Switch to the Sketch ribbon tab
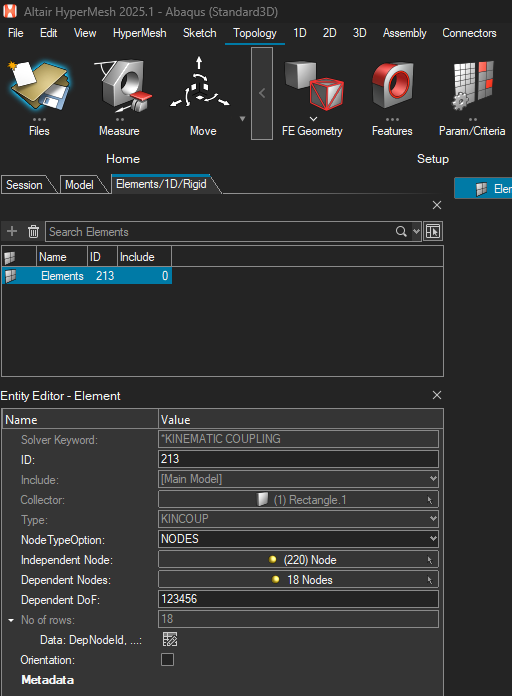 [x=199, y=33]
